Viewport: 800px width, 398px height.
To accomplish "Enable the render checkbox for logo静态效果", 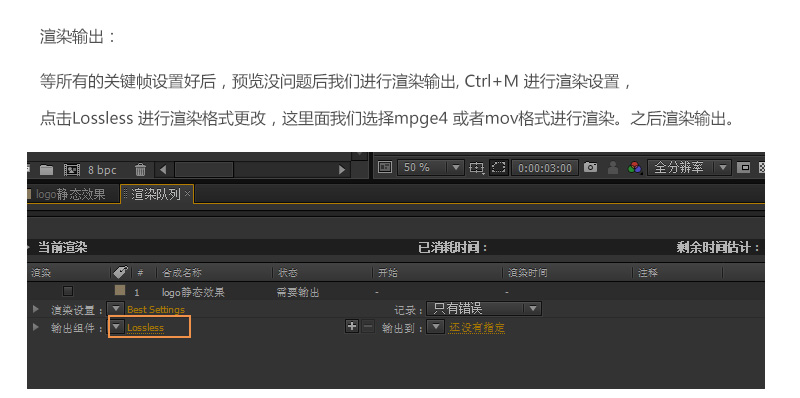I will (68, 291).
